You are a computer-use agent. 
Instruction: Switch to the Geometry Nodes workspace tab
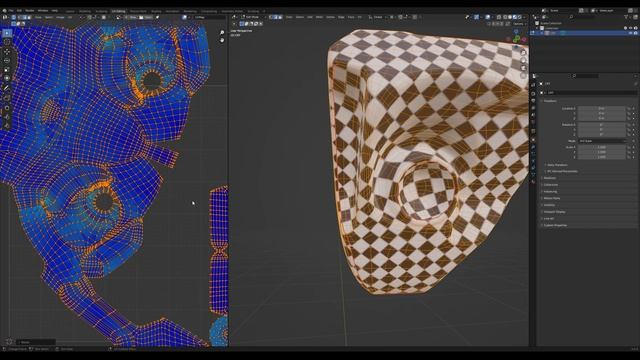click(x=232, y=11)
